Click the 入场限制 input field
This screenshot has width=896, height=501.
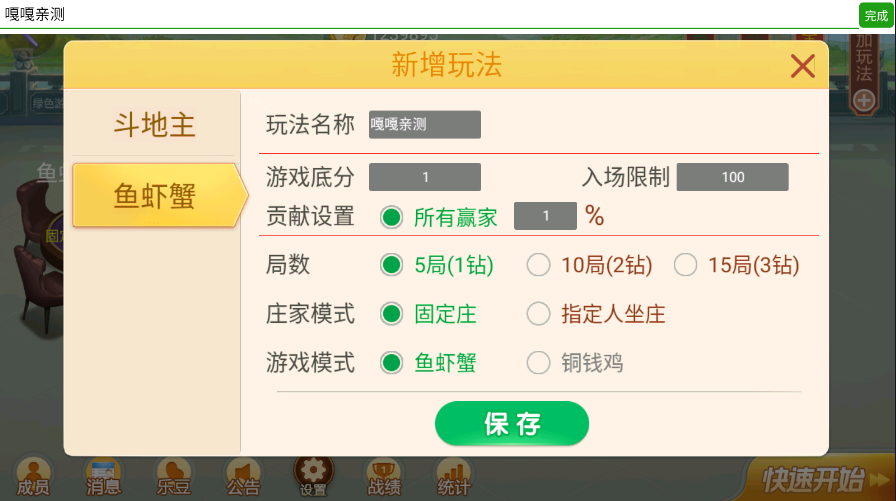point(732,177)
